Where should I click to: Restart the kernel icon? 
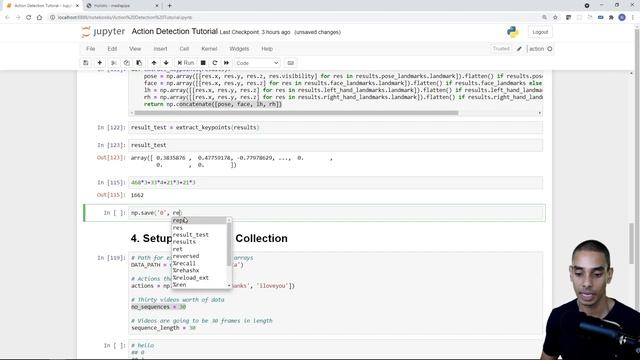click(215, 63)
